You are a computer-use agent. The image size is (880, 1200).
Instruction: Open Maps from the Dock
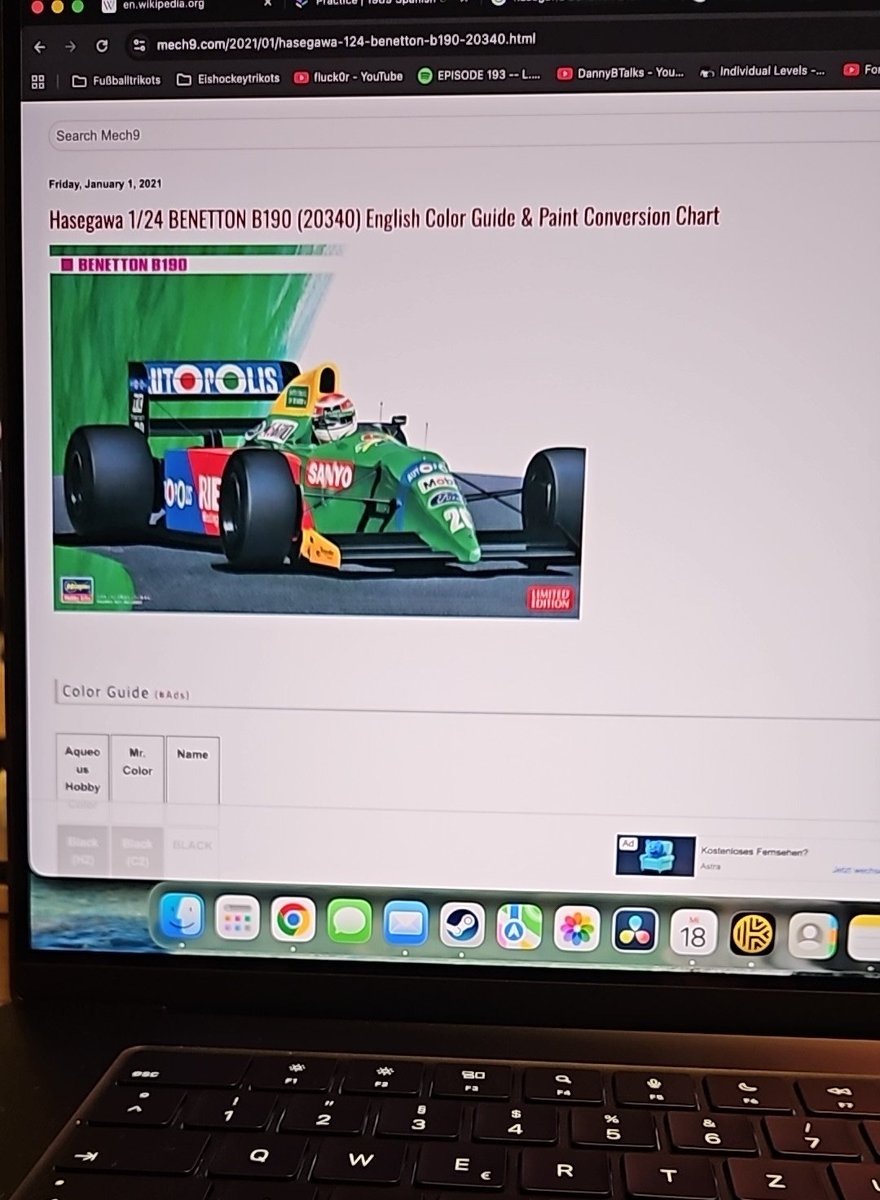(x=519, y=927)
